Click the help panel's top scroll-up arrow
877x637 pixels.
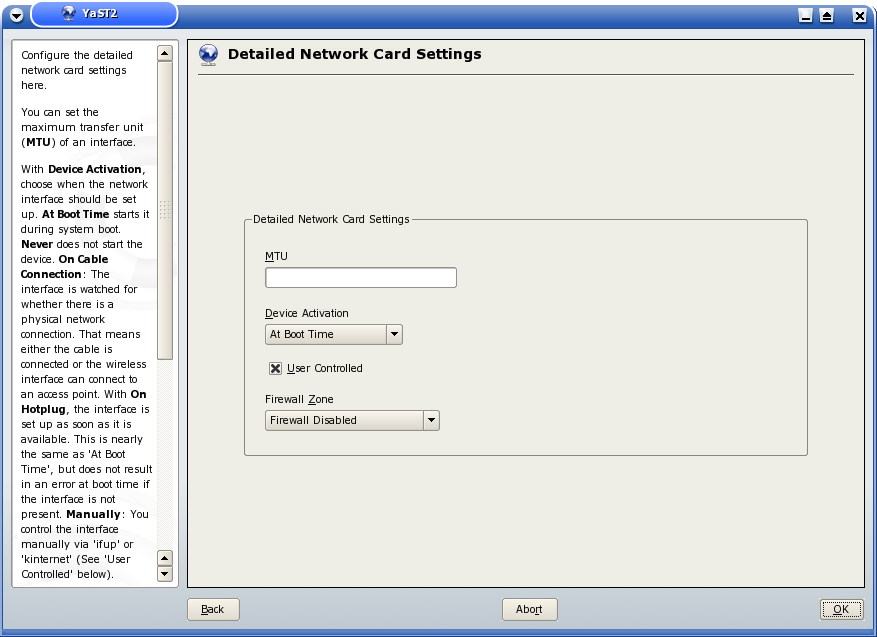(x=165, y=53)
